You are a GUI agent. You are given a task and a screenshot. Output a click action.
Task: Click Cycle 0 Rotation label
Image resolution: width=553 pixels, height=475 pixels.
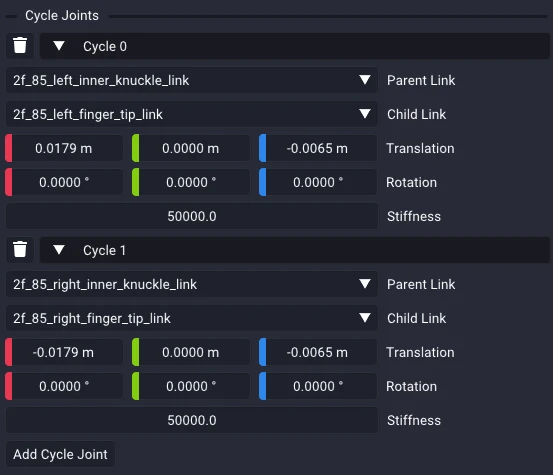point(411,182)
